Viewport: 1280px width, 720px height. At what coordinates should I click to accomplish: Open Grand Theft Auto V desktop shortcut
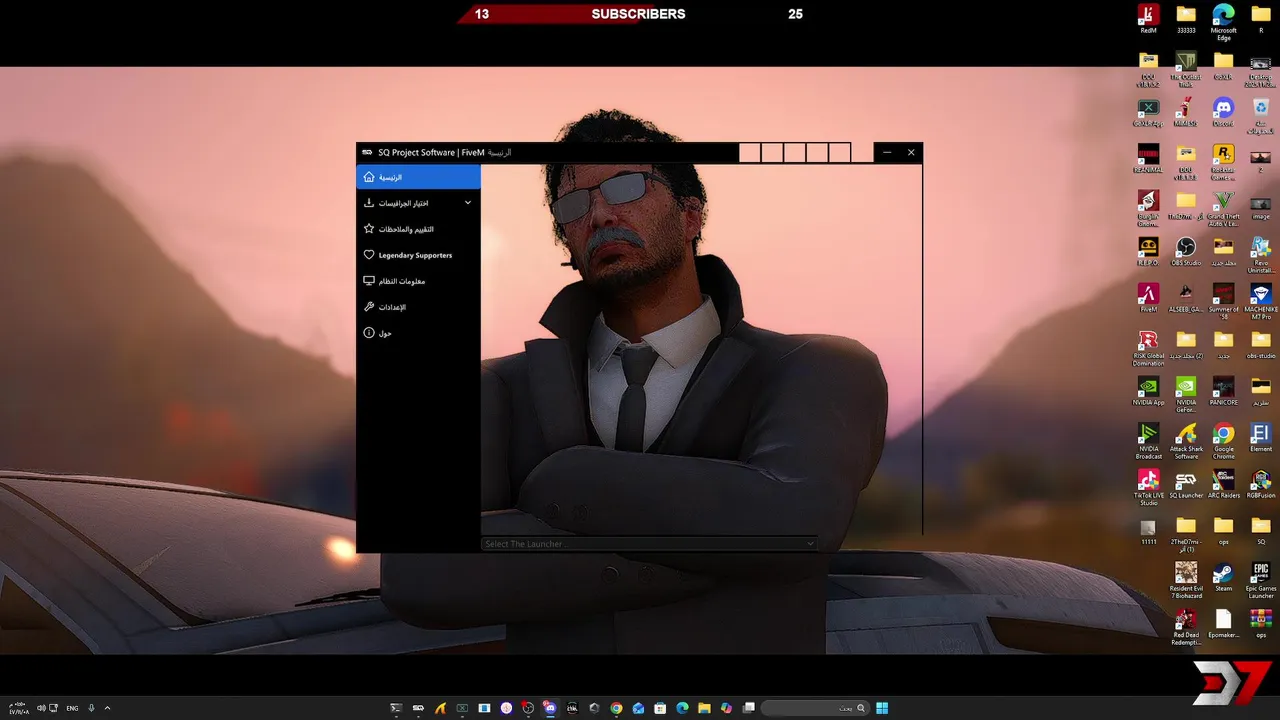click(x=1223, y=209)
